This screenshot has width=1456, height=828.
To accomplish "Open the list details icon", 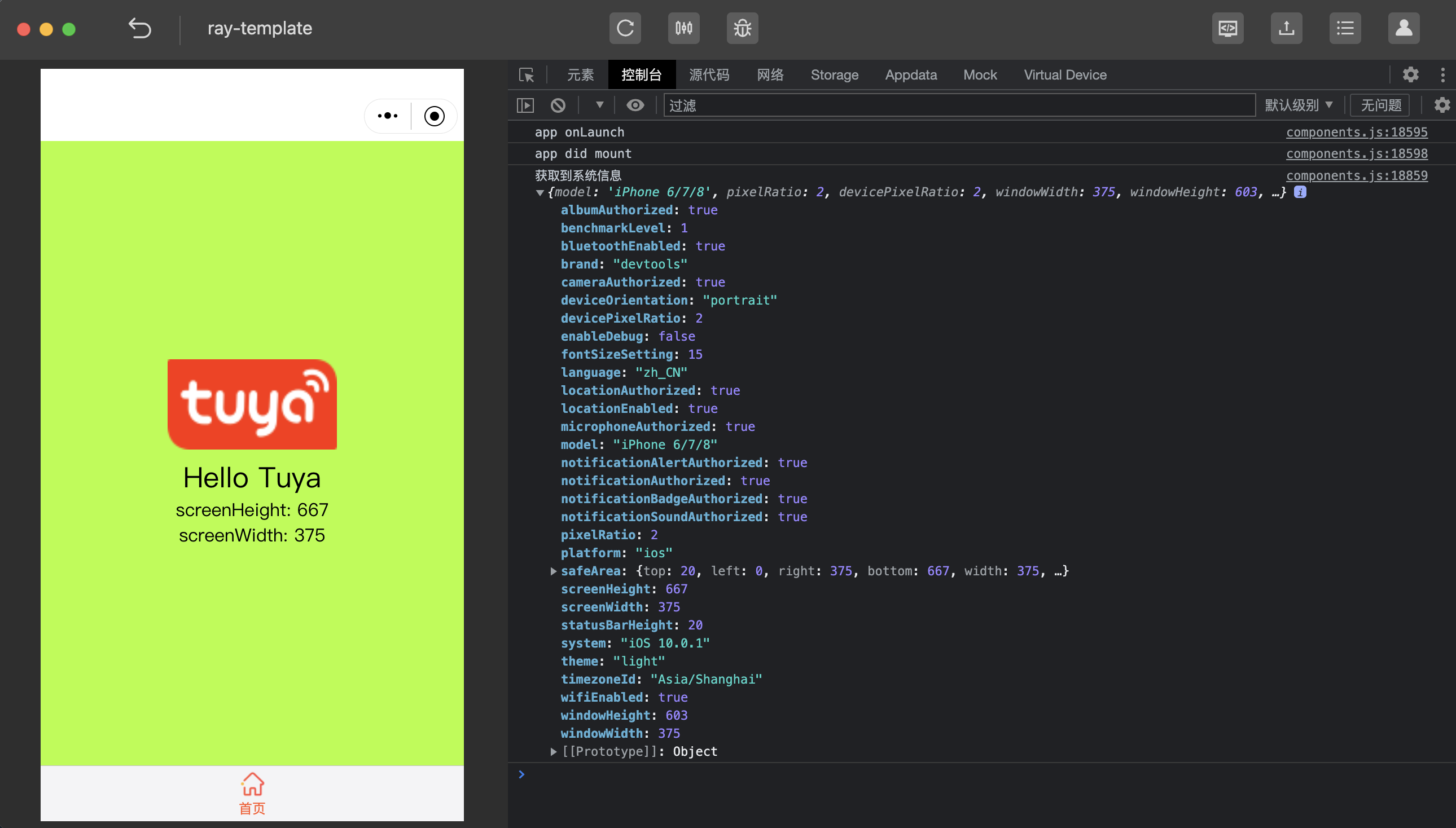I will point(1344,28).
